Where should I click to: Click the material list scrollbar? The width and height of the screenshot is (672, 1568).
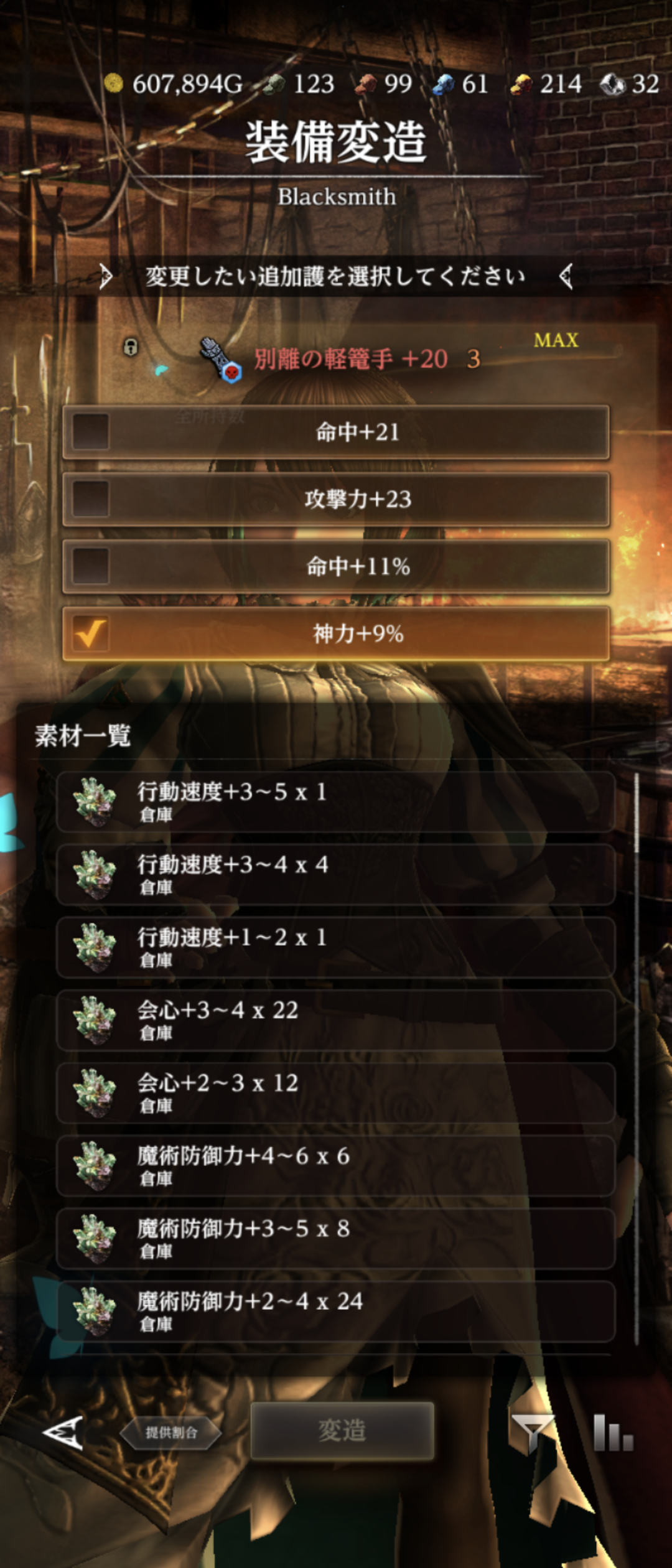pyautogui.click(x=637, y=1058)
